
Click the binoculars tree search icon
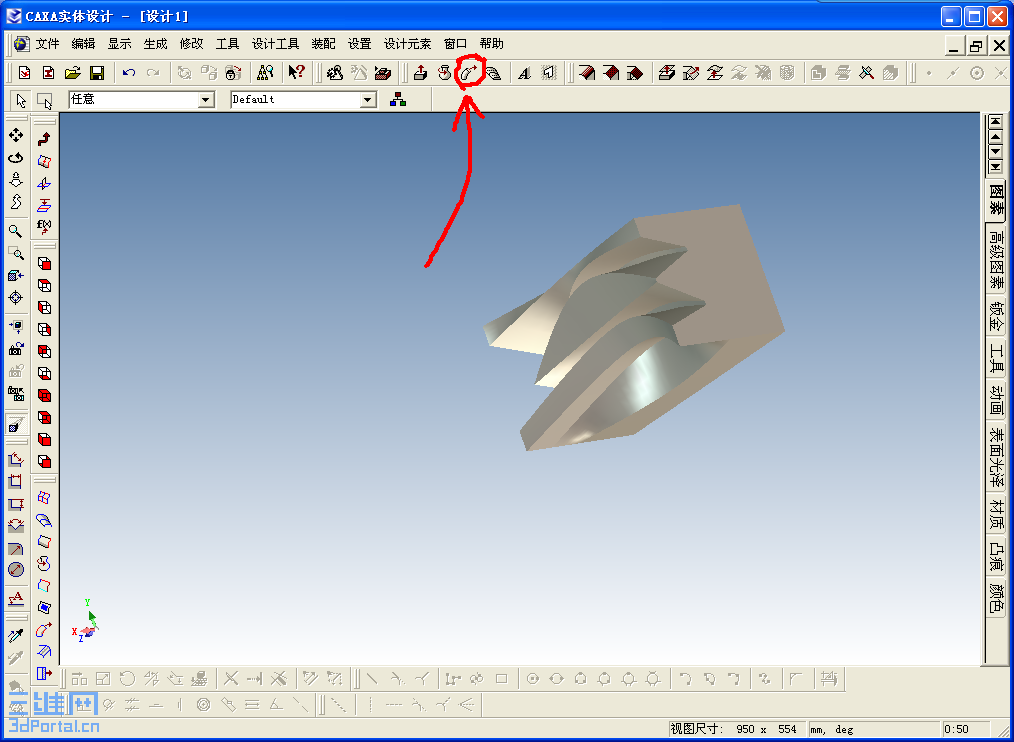[265, 72]
